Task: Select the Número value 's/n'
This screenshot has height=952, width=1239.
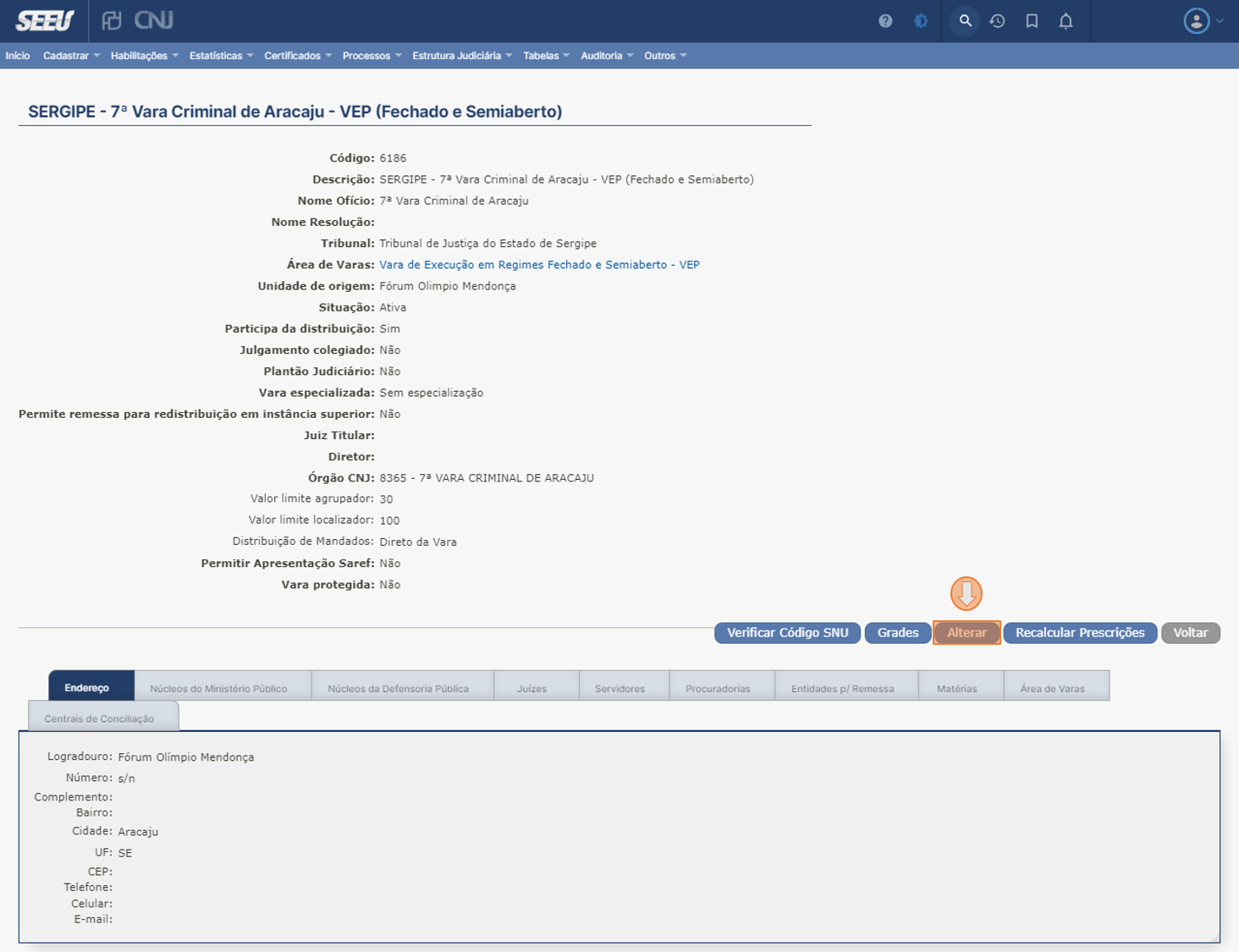Action: (x=126, y=779)
